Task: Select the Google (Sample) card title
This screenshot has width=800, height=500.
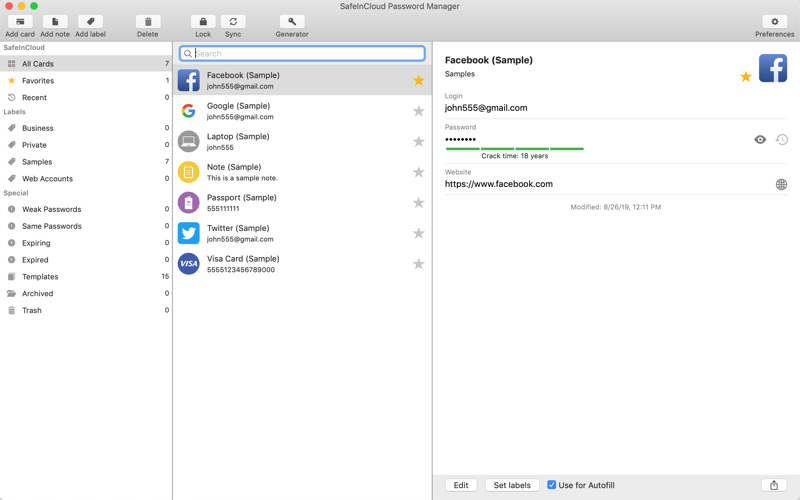Action: click(x=238, y=106)
